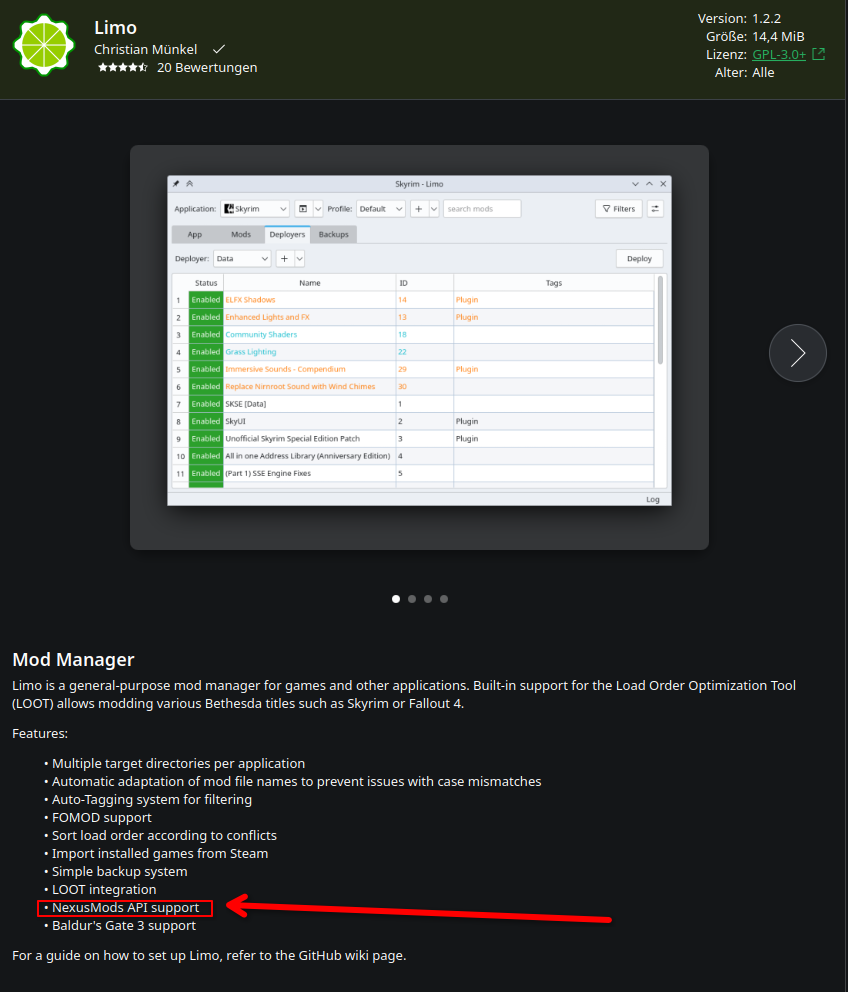Select the second carousel dot
The height and width of the screenshot is (992, 848).
click(412, 598)
